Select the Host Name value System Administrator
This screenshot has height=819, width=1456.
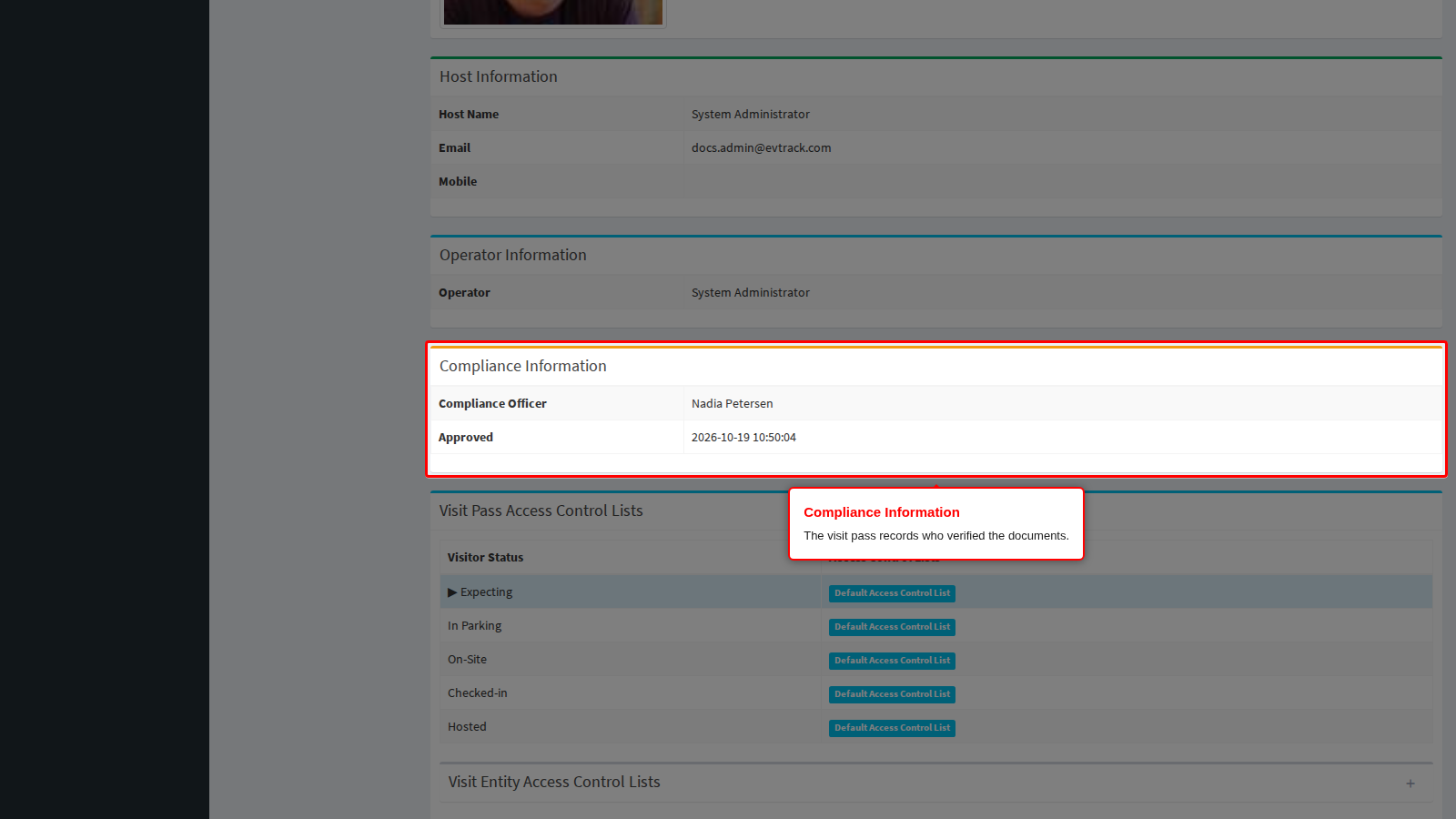750,114
